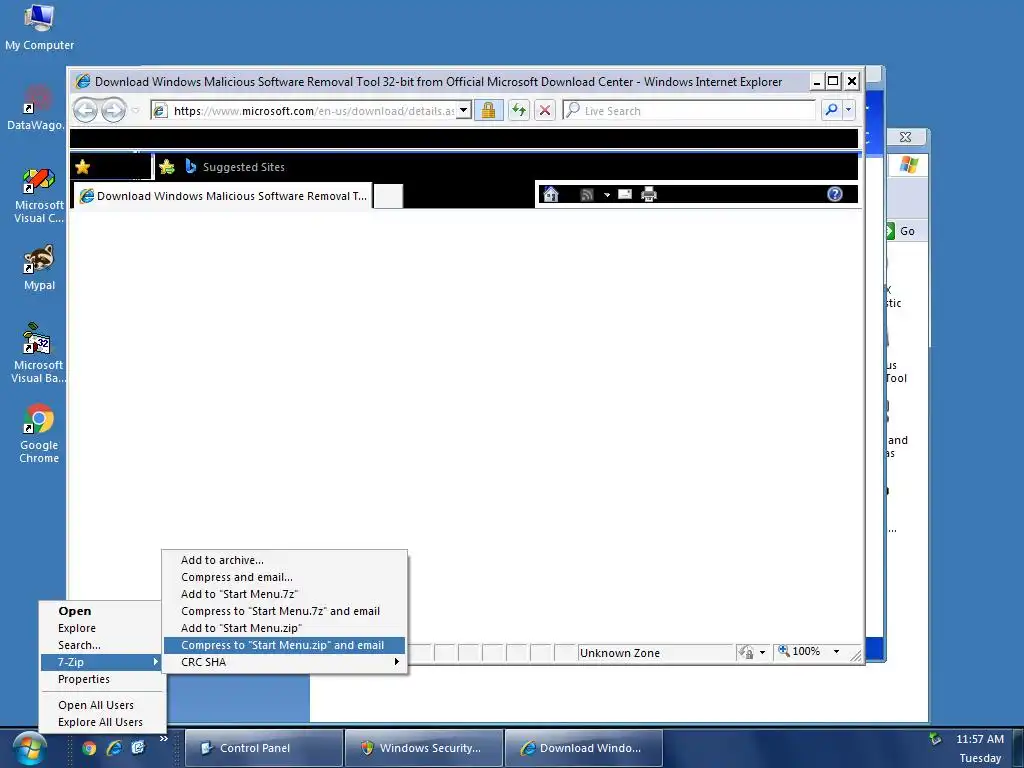
Task: Click the Windows Start orb
Action: tap(29, 749)
